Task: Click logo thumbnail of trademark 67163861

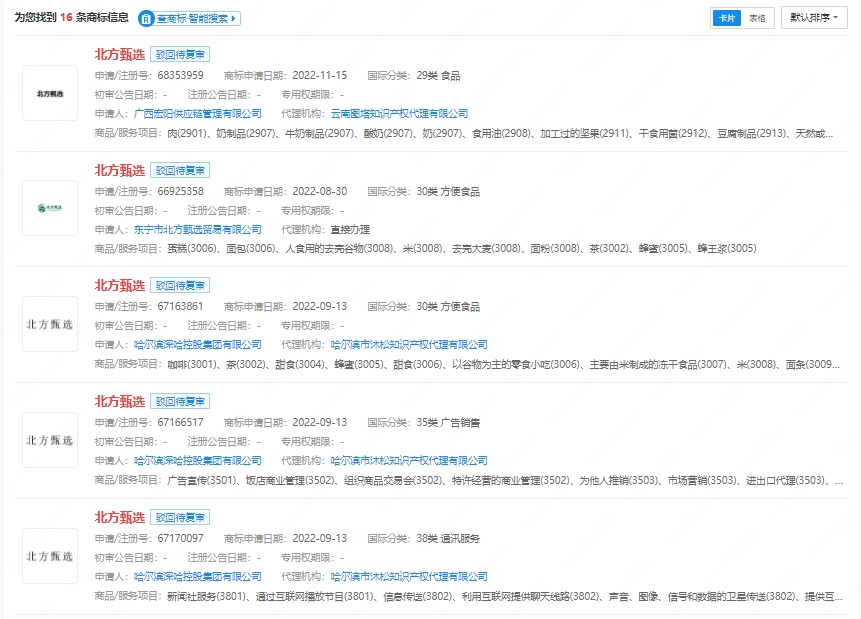Action: click(x=49, y=324)
